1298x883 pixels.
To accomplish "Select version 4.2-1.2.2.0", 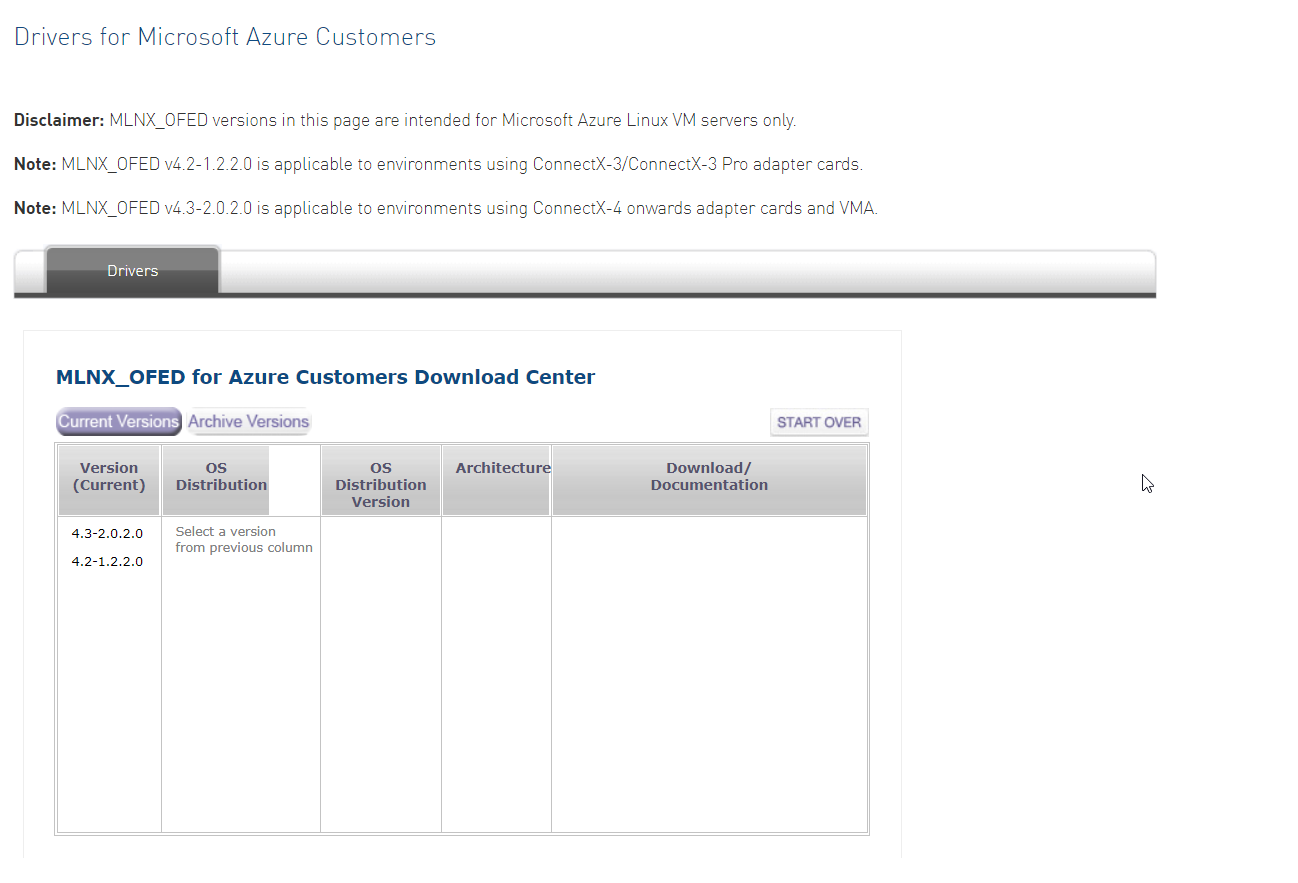I will coord(107,561).
